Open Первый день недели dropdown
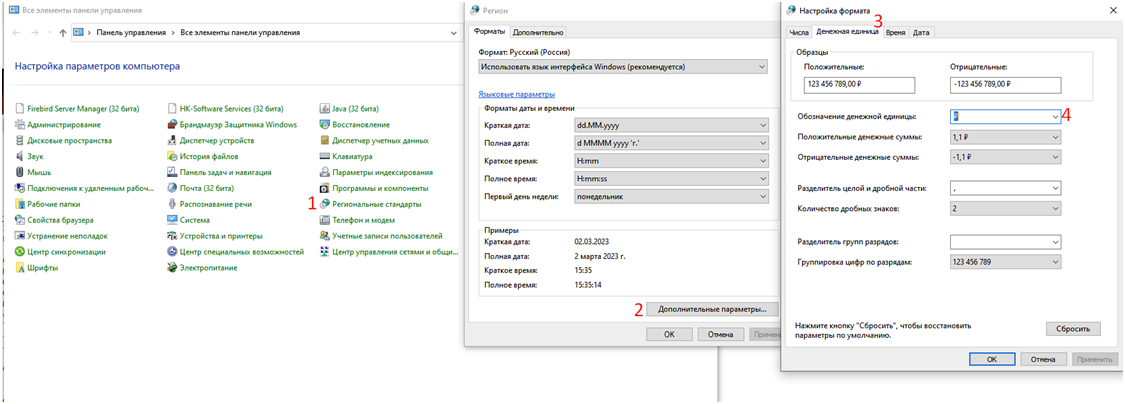Screen dimensions: 1125x404 pos(671,196)
